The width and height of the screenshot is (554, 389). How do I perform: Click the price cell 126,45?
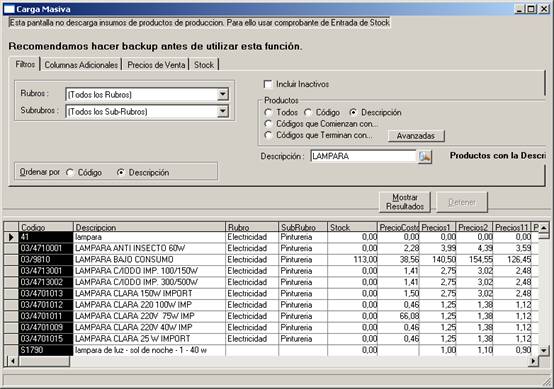[x=512, y=260]
